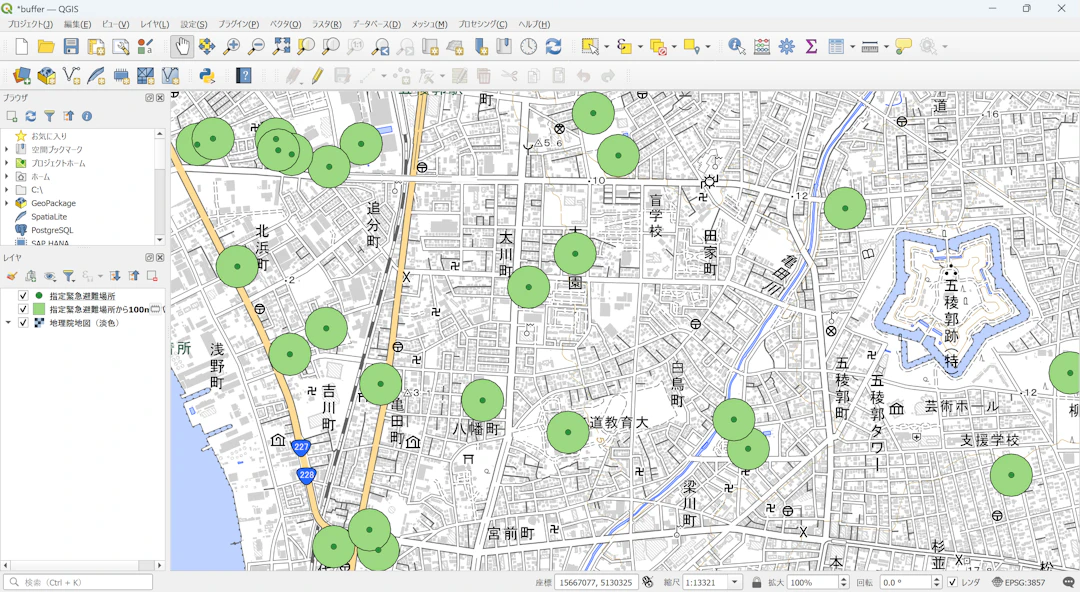Click the green buffer layer color swatch
The width and height of the screenshot is (1080, 592).
39,310
